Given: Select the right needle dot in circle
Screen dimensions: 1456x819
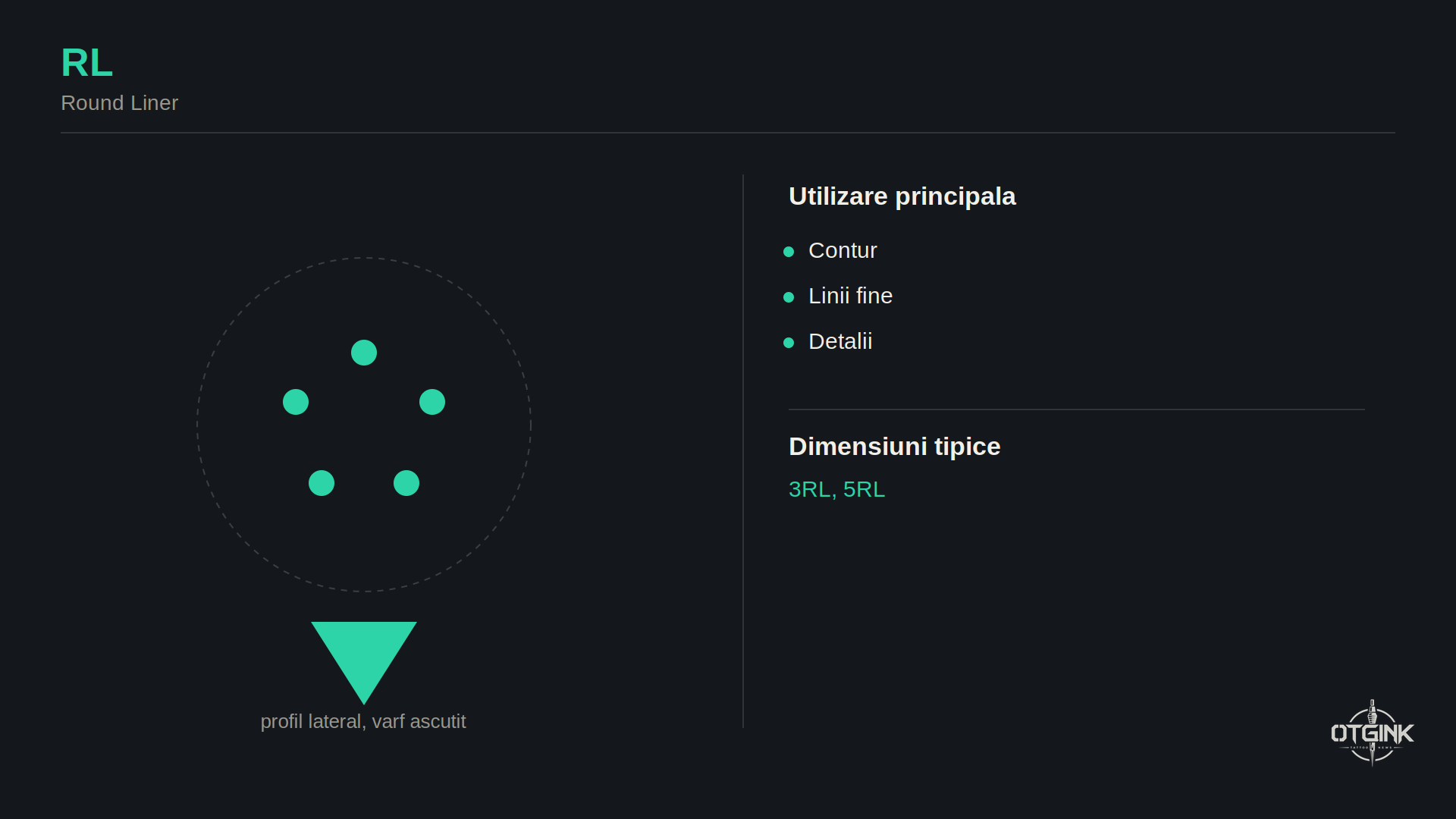Looking at the screenshot, I should (432, 402).
